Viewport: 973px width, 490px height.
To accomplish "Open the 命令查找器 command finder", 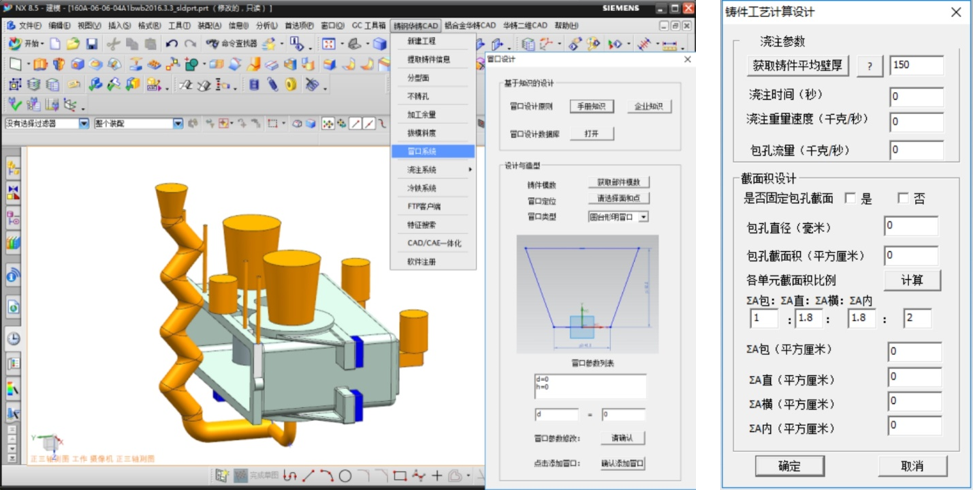I will pyautogui.click(x=231, y=44).
